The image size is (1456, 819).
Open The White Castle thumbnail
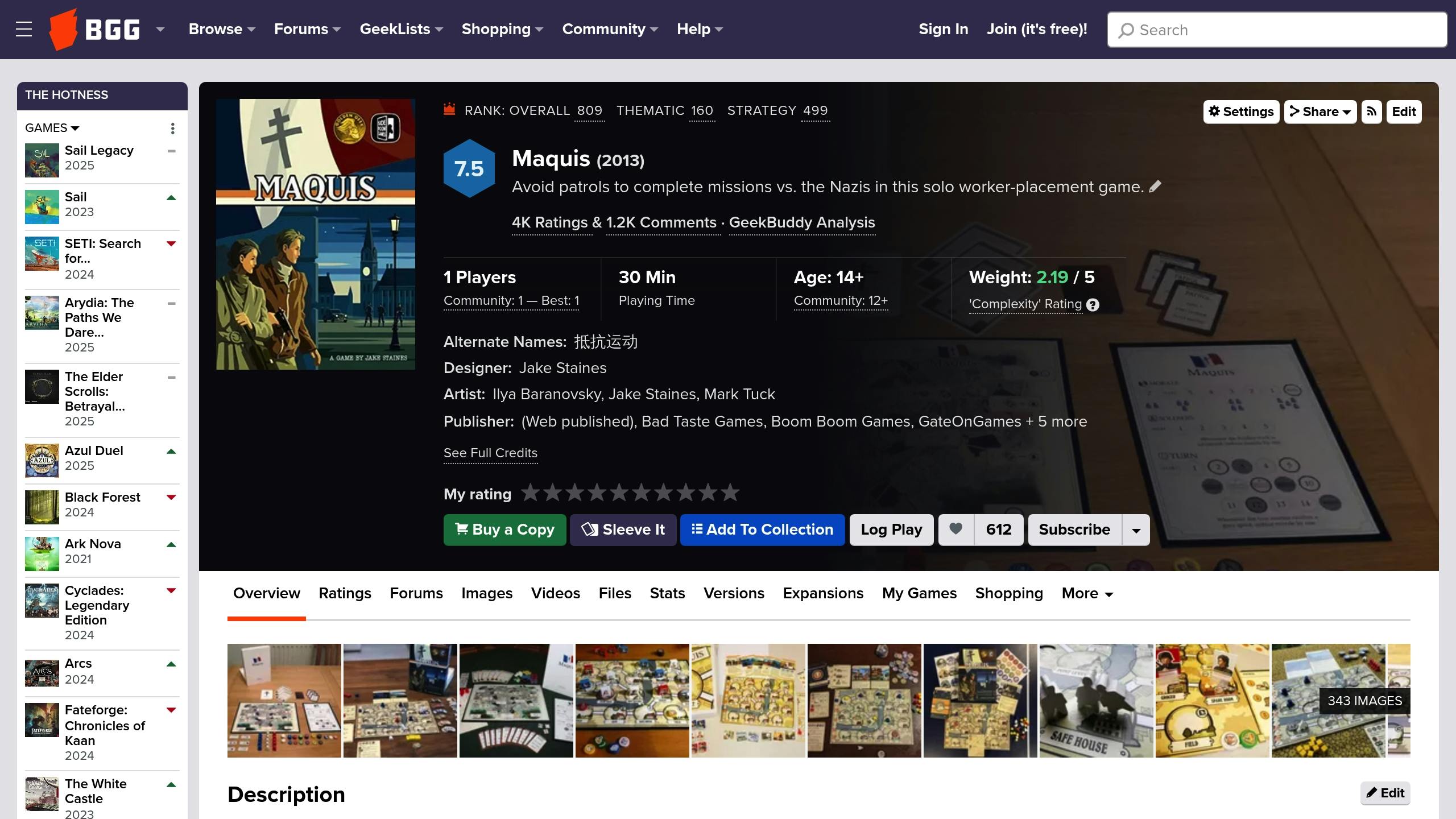click(42, 794)
